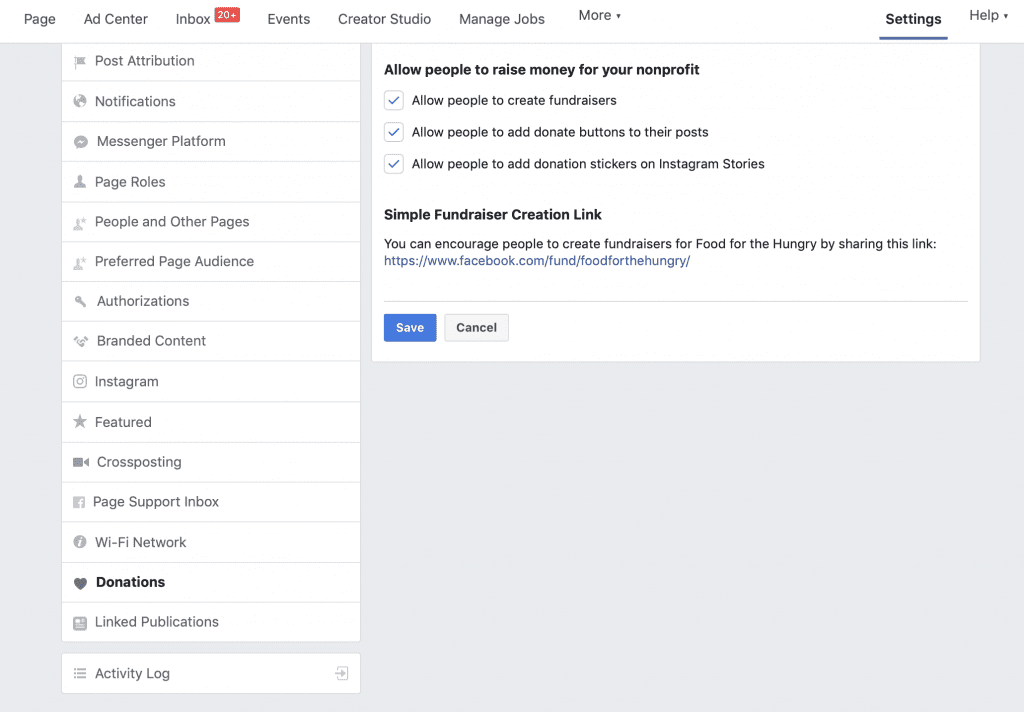Select Page Support Inbox
Image resolution: width=1024 pixels, height=712 pixels.
[x=211, y=502]
